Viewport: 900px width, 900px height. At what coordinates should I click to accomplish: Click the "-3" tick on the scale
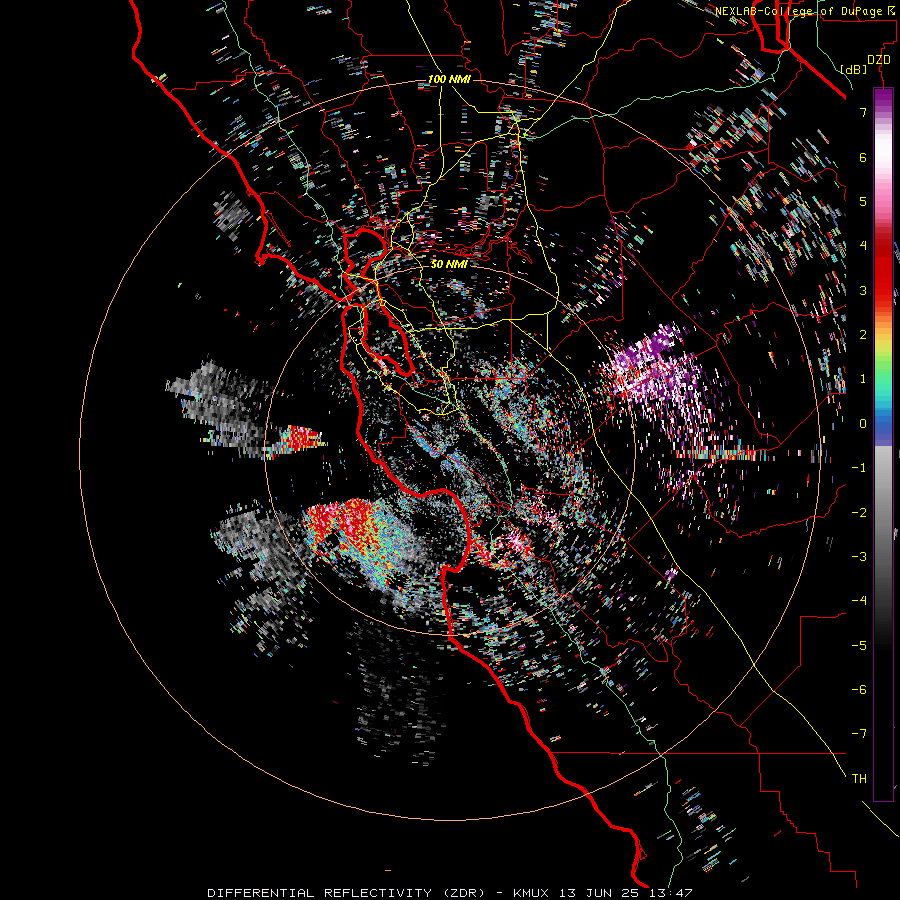[x=859, y=557]
